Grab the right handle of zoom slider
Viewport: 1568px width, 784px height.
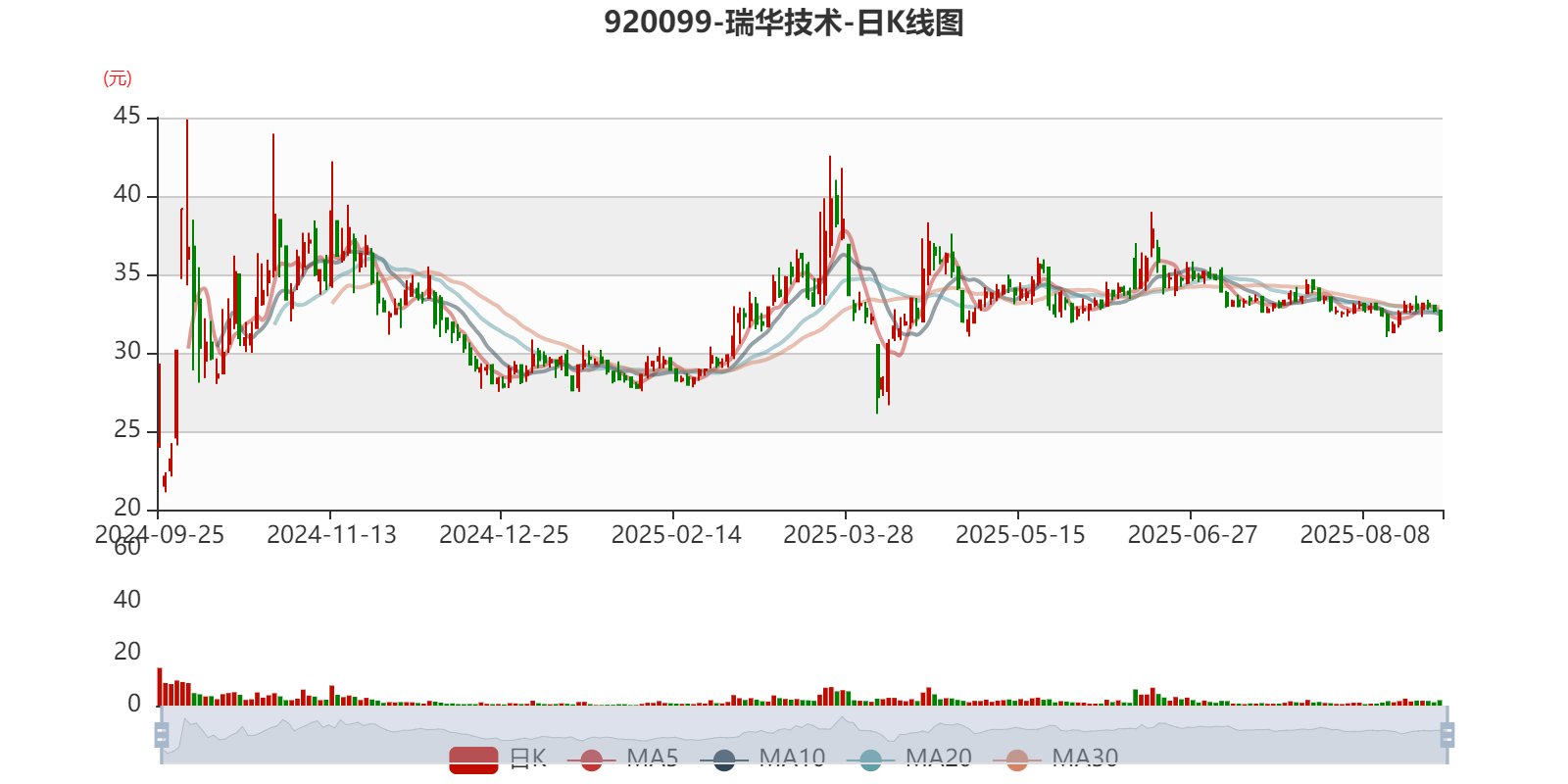pyautogui.click(x=1447, y=734)
